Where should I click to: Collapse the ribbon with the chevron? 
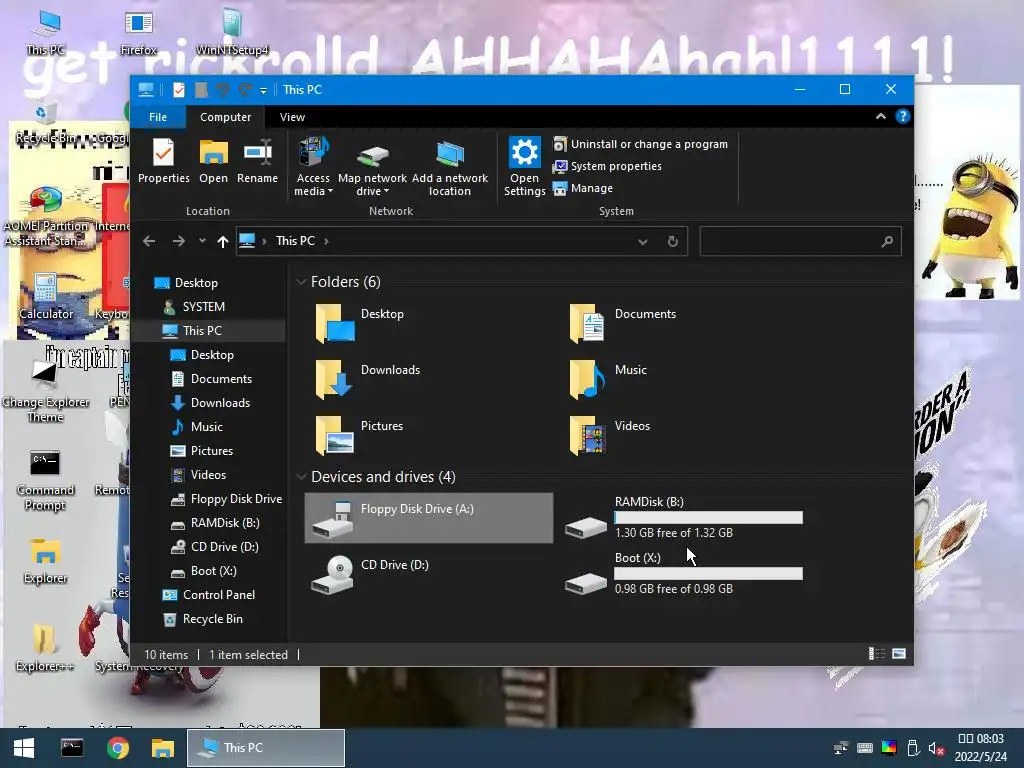[880, 116]
